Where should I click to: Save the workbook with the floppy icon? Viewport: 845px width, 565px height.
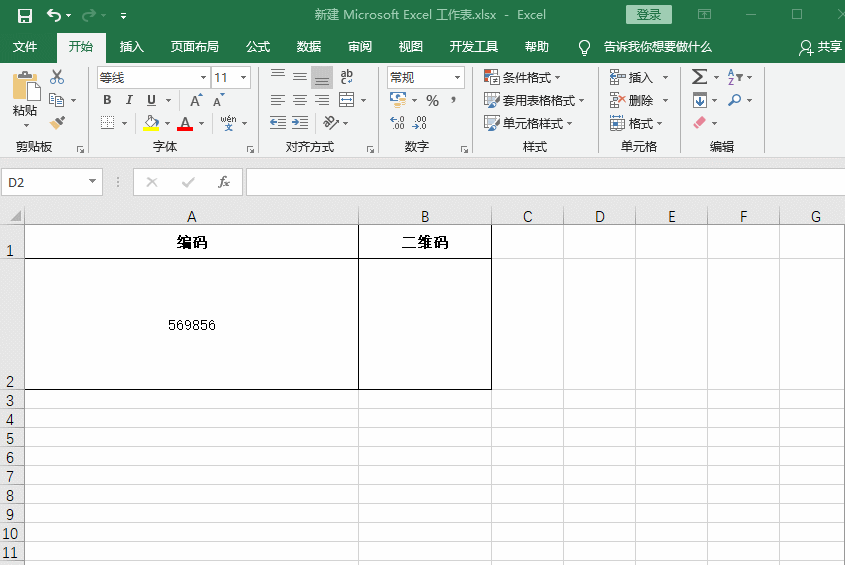pyautogui.click(x=25, y=16)
